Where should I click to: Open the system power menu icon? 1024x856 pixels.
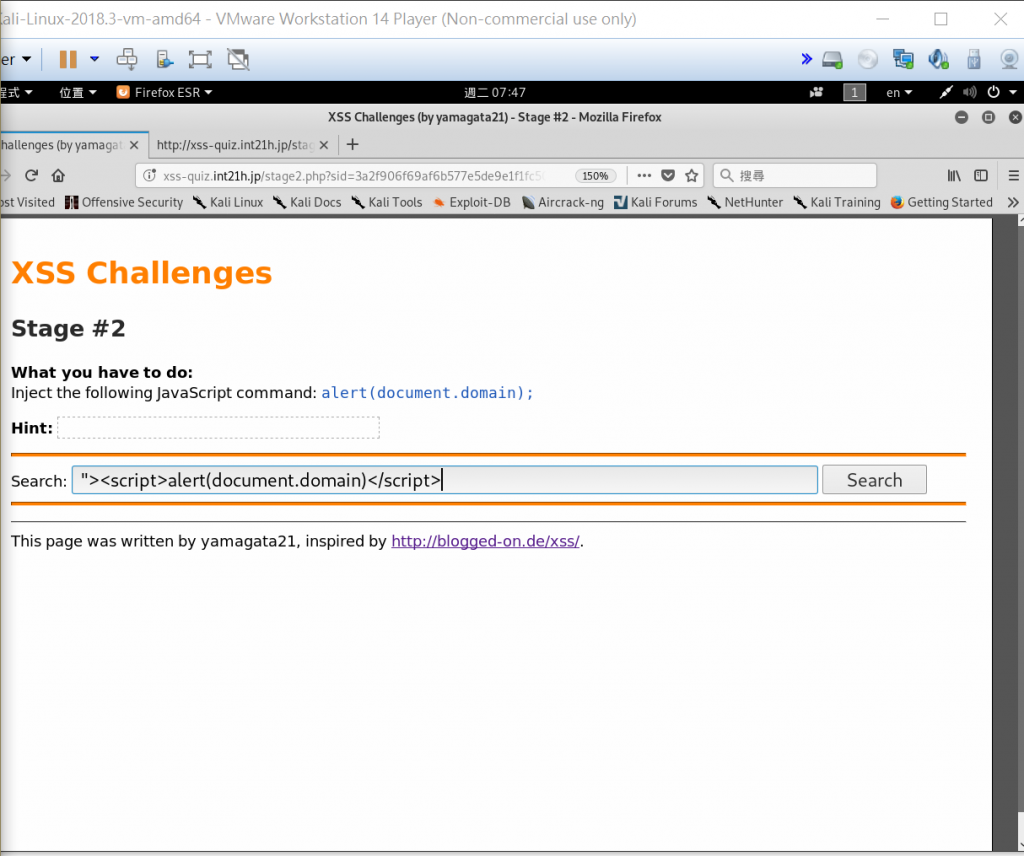[993, 92]
